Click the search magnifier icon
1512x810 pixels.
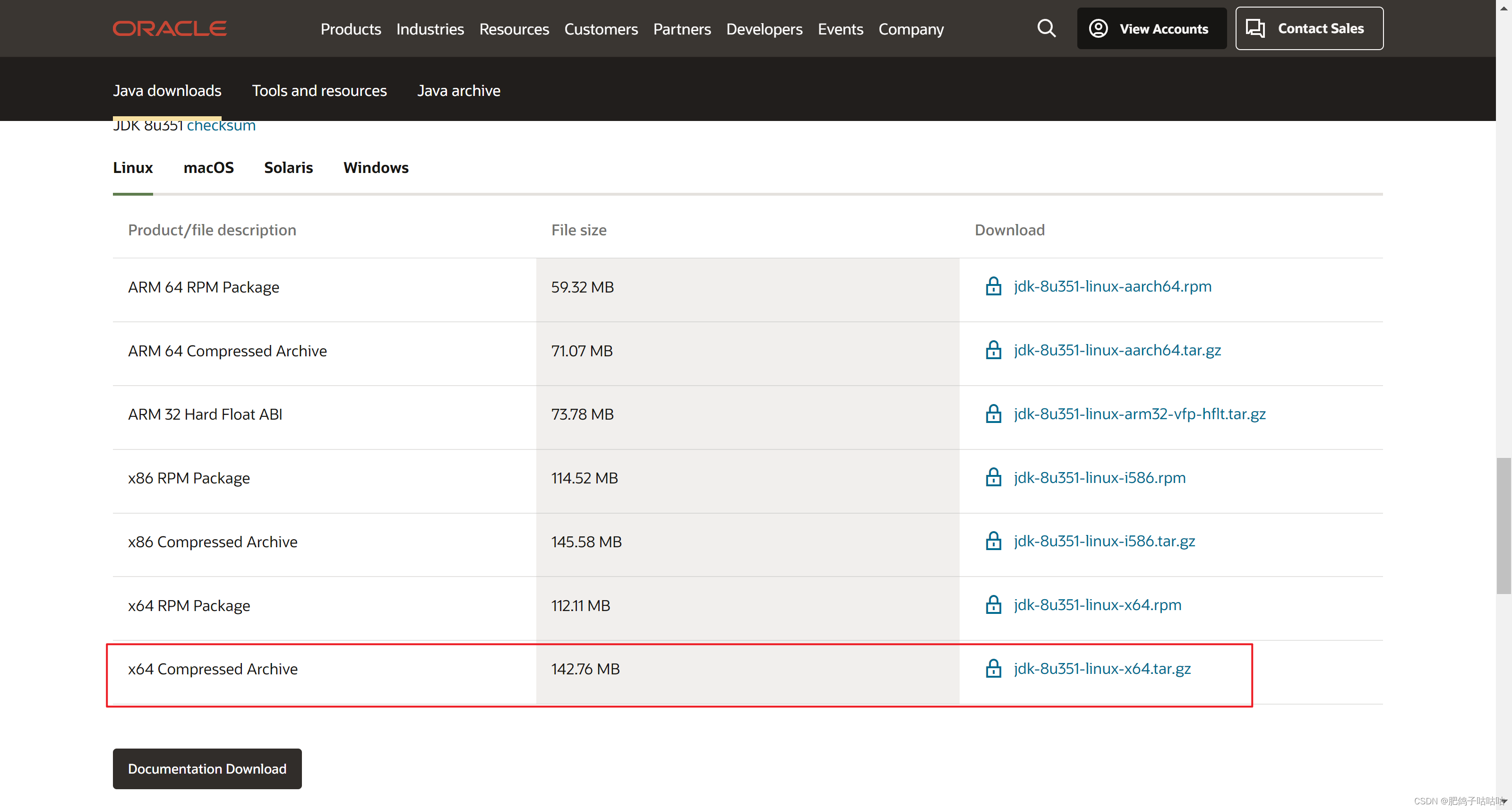(1046, 28)
